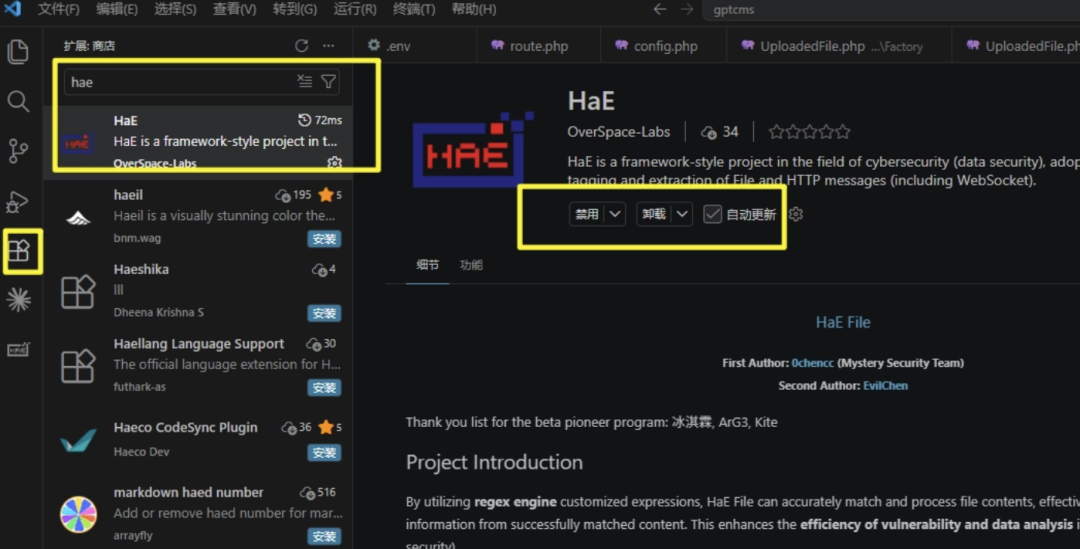The image size is (1080, 549).
Task: Select the 功能 features tab
Action: pos(471,265)
